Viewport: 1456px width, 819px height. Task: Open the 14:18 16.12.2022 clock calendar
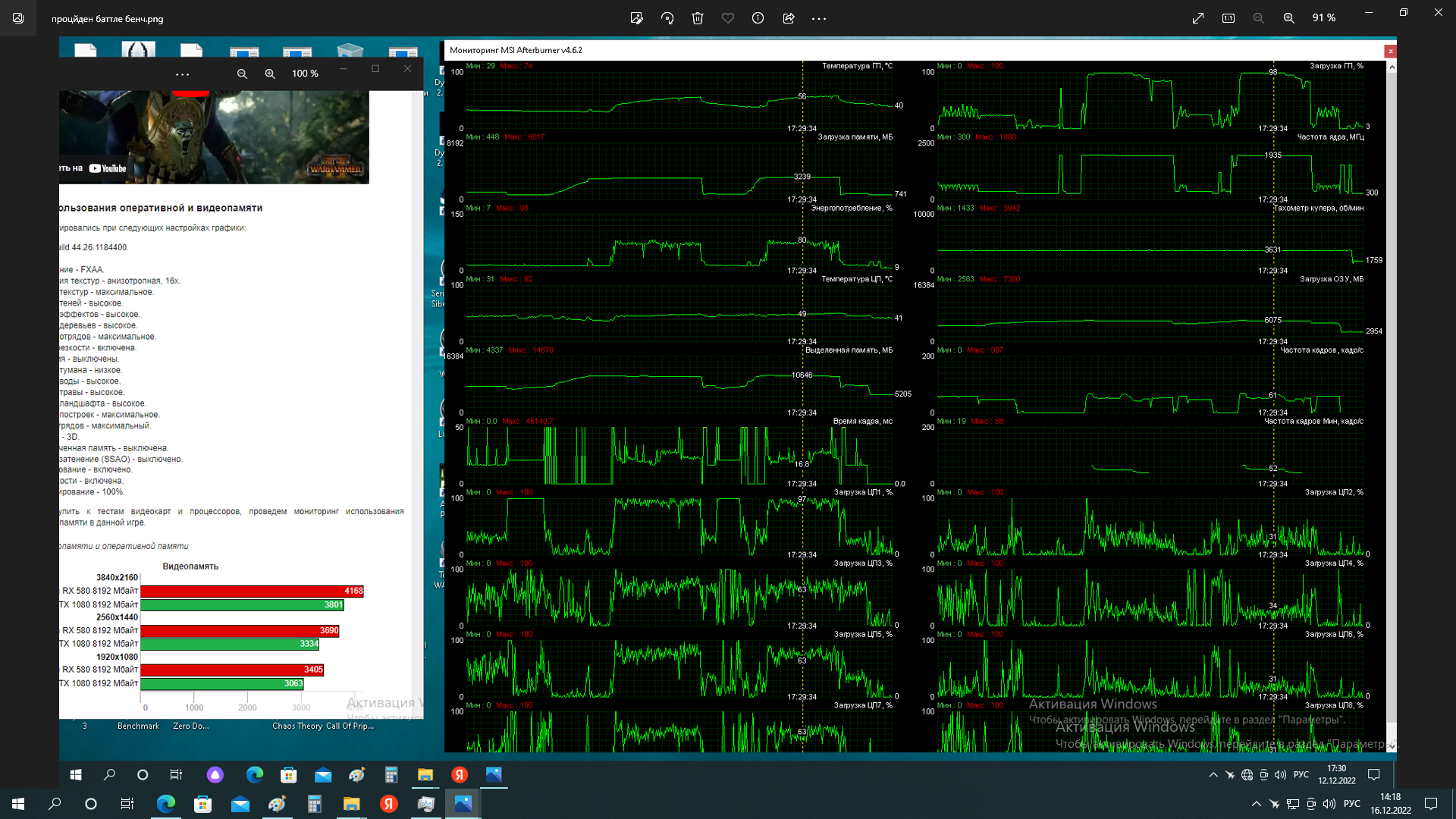pos(1390,804)
